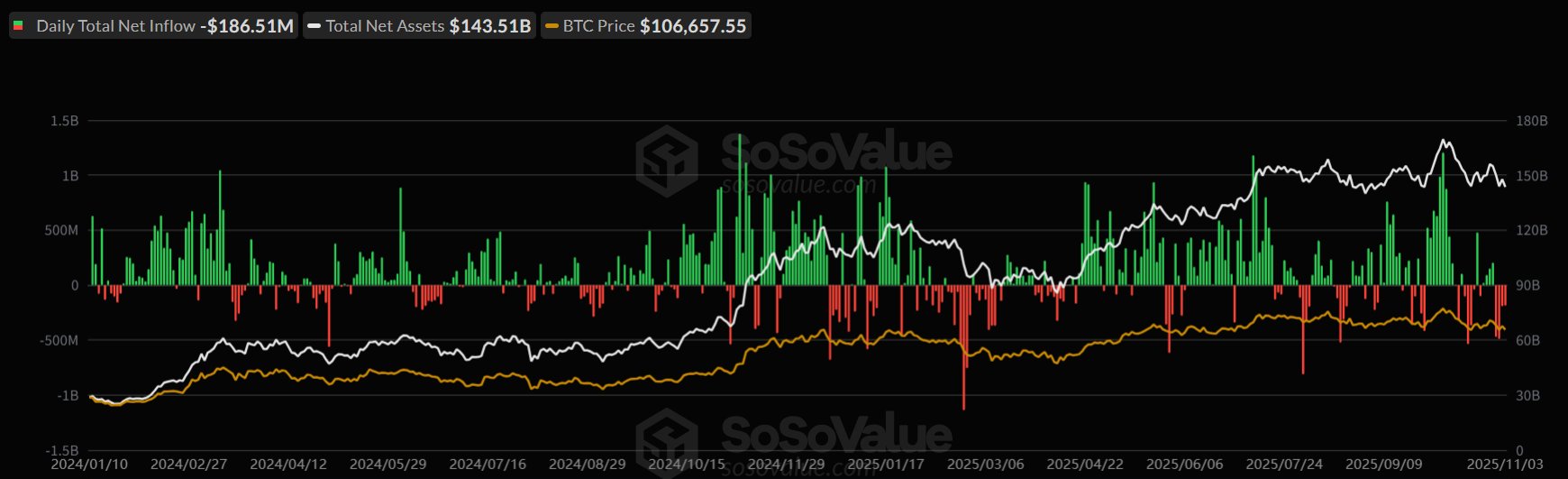The width and height of the screenshot is (1568, 479).
Task: Click the -500M left axis label
Action: coord(59,341)
